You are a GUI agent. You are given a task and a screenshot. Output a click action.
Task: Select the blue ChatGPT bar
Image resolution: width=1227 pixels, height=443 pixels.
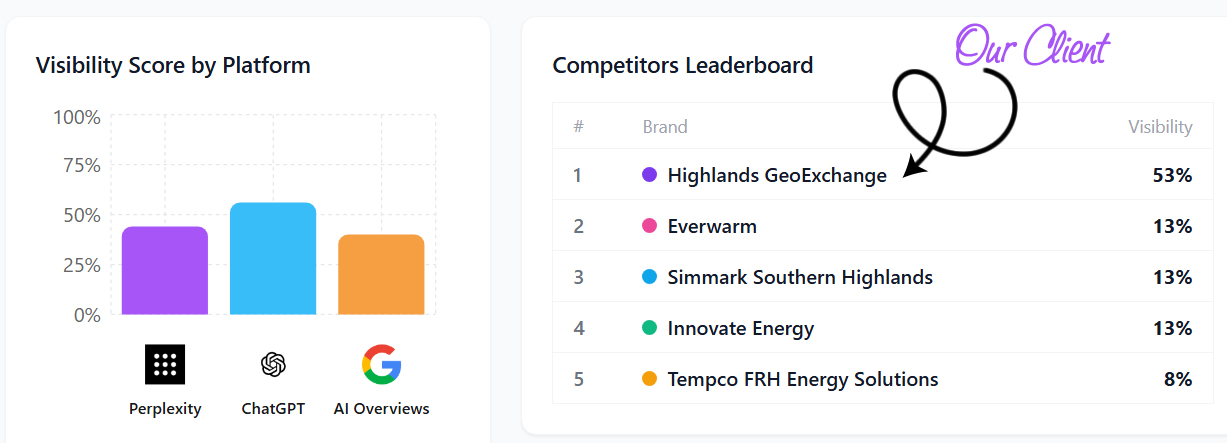click(x=273, y=259)
